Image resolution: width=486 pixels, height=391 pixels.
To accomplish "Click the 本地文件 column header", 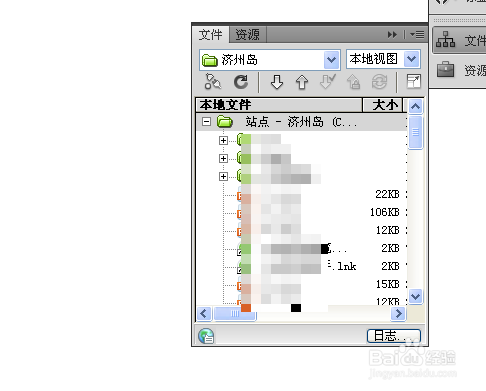I will [279, 105].
